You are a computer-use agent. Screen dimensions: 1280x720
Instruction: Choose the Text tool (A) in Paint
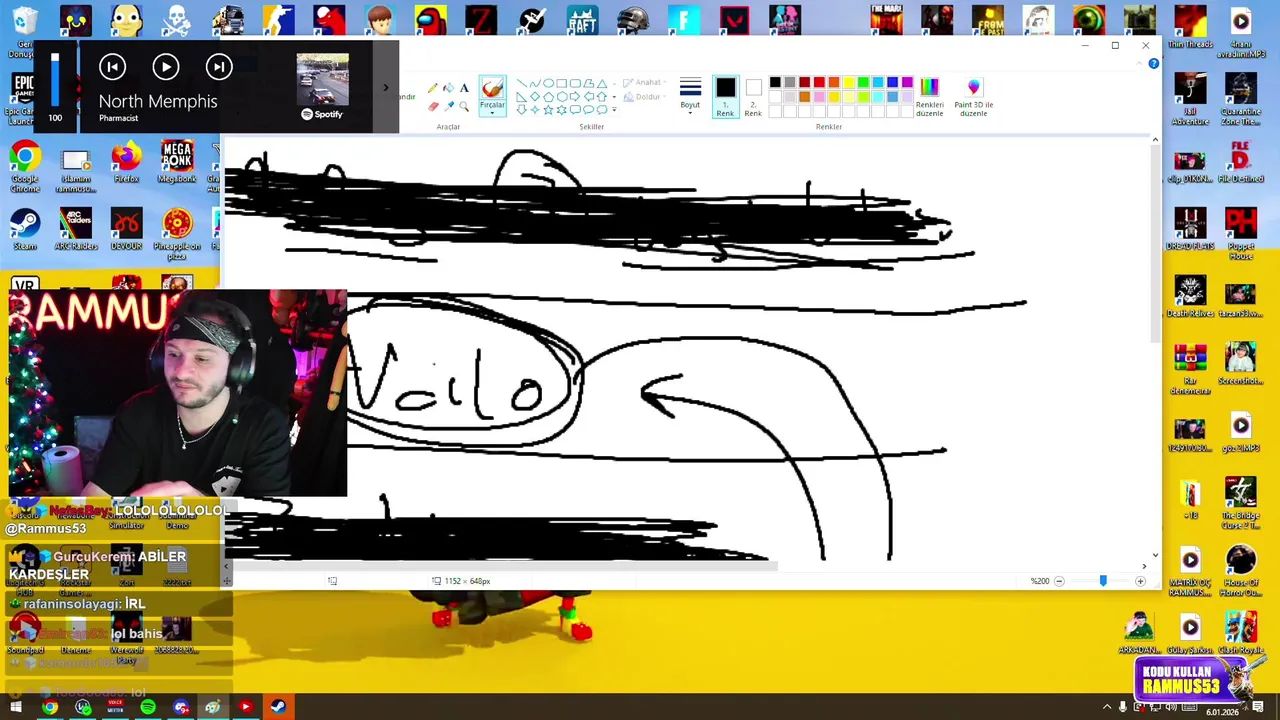[464, 88]
